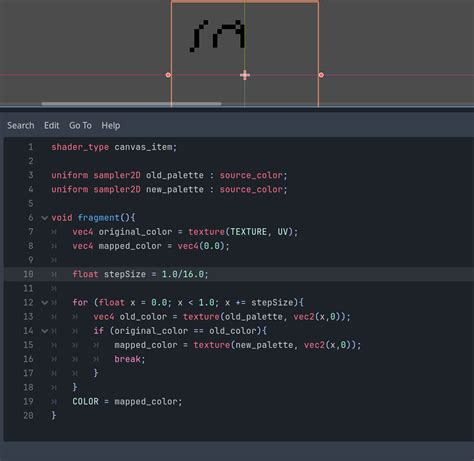Click the sprite center pivot cross

point(245,75)
